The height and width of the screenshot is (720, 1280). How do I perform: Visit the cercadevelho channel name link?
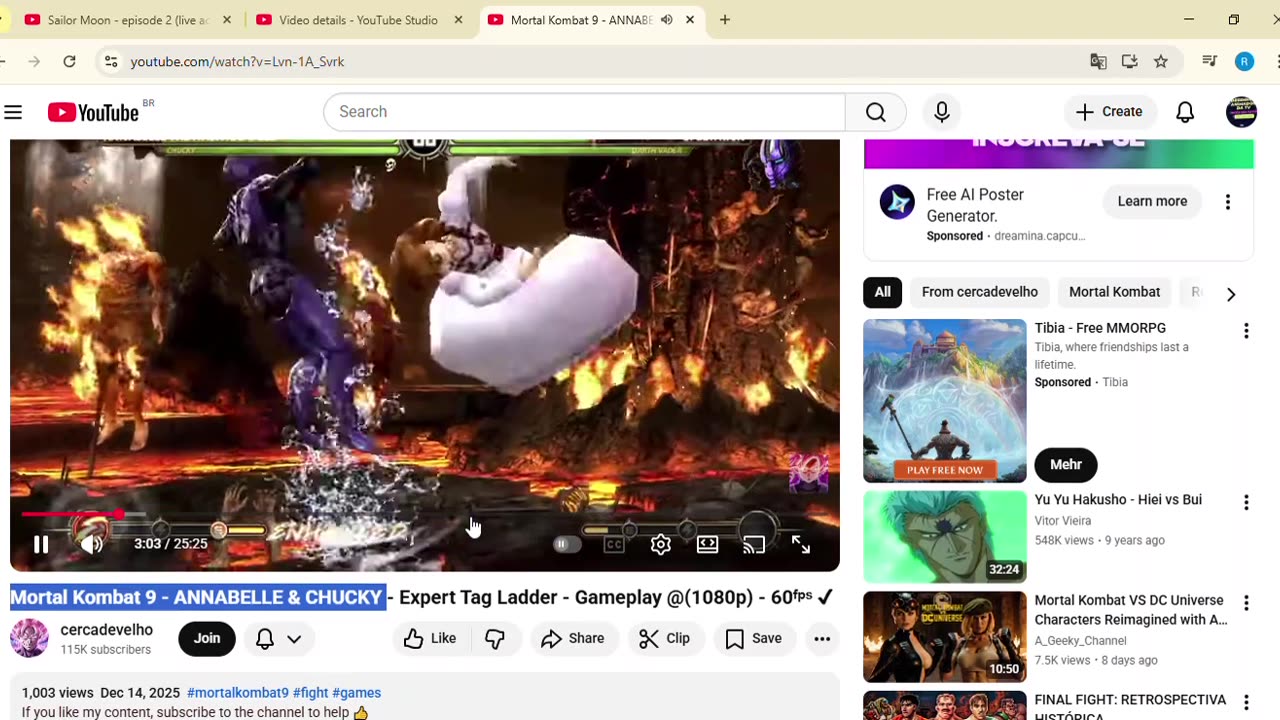pos(107,630)
